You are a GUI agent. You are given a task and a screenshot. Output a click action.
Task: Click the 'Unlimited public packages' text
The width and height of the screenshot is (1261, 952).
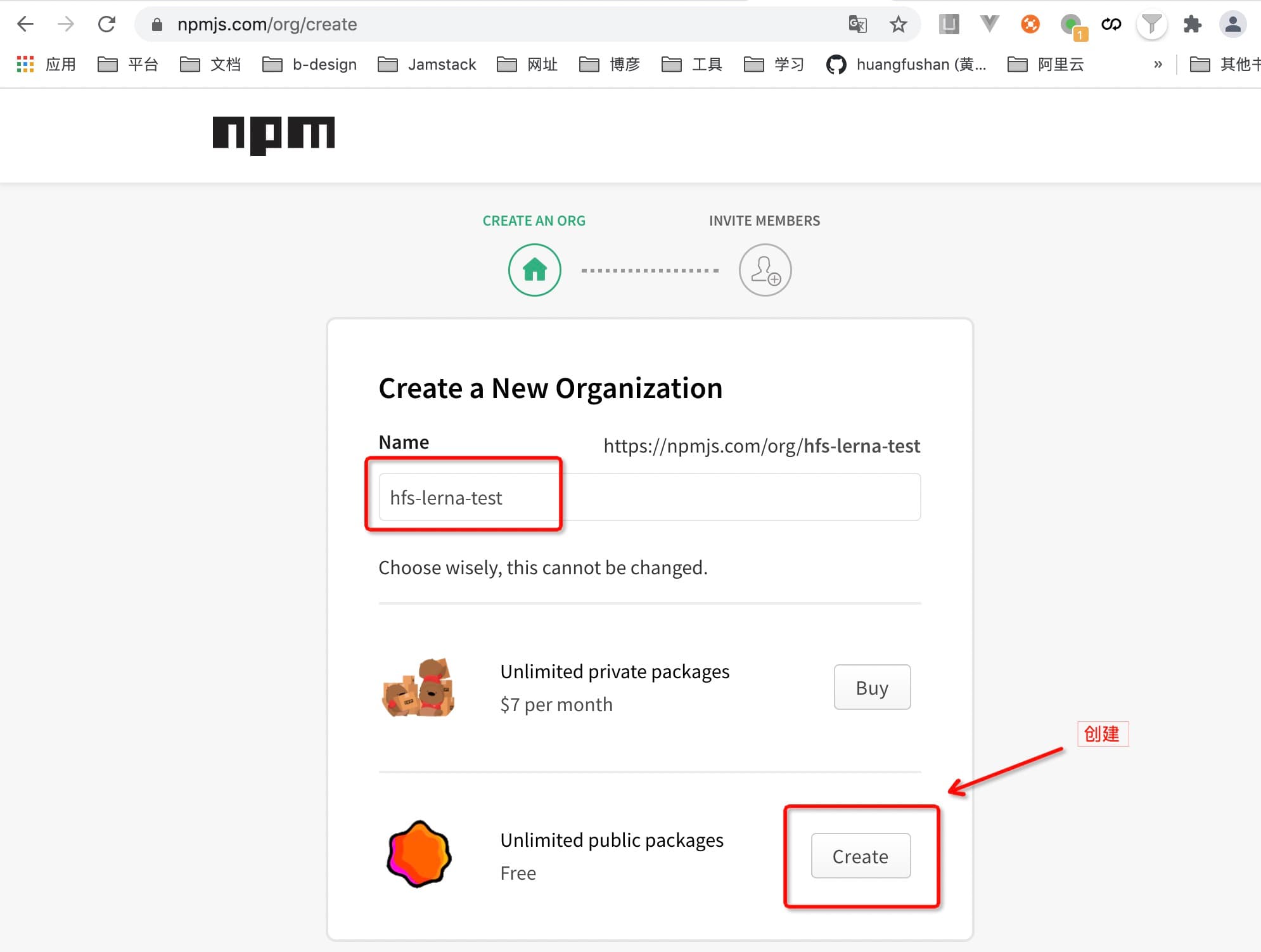click(x=611, y=840)
